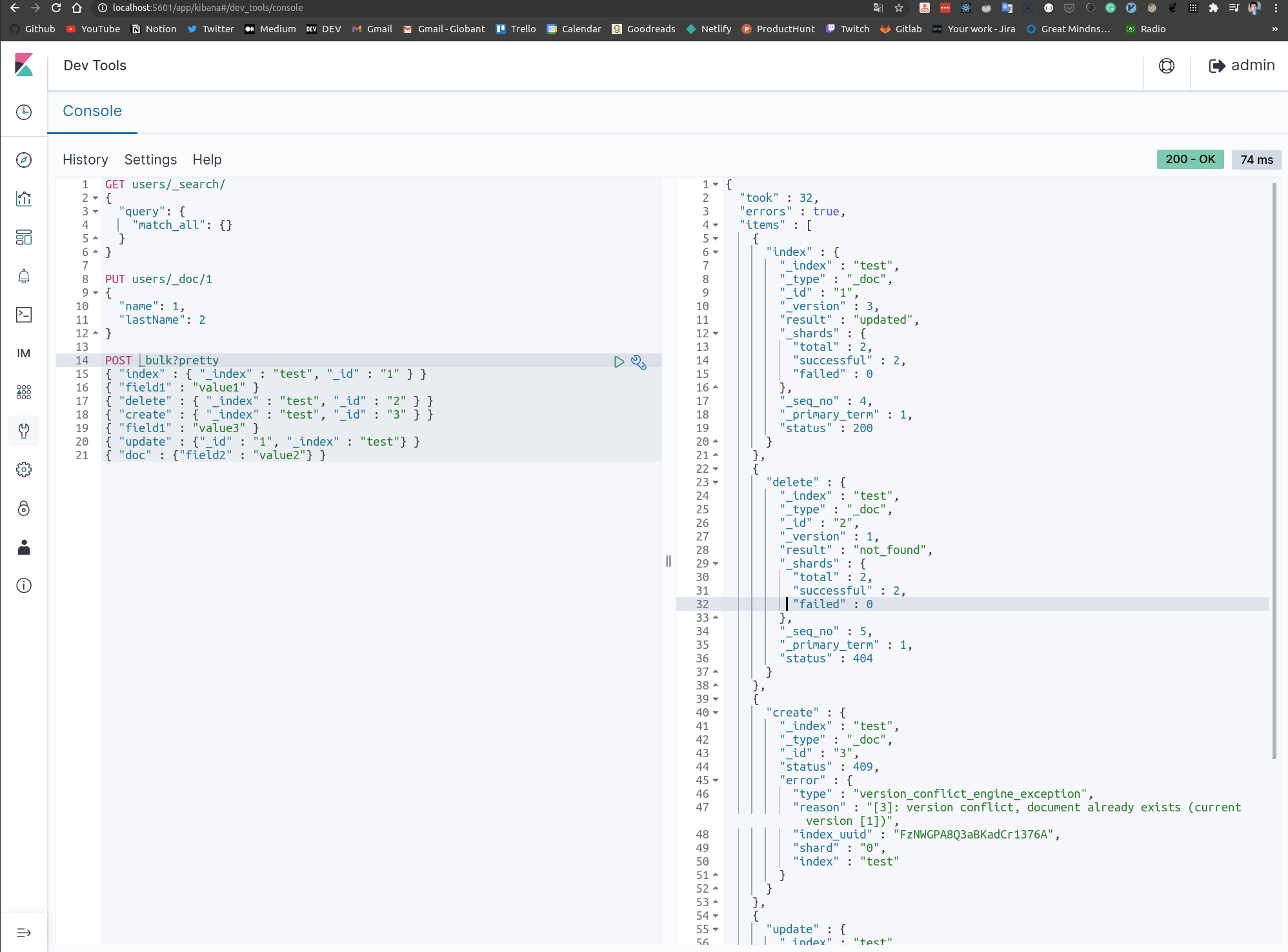
Task: Click the send request play icon
Action: (x=619, y=362)
